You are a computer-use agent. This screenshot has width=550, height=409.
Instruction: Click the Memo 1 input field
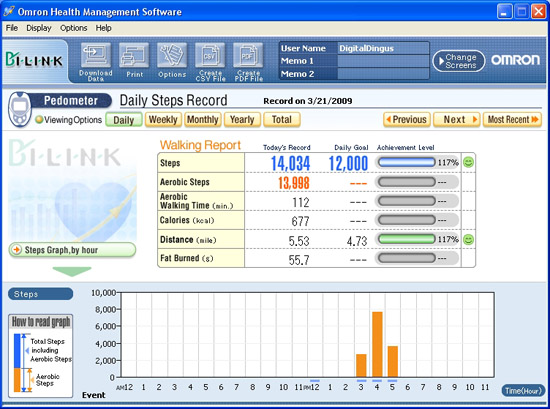pos(383,61)
